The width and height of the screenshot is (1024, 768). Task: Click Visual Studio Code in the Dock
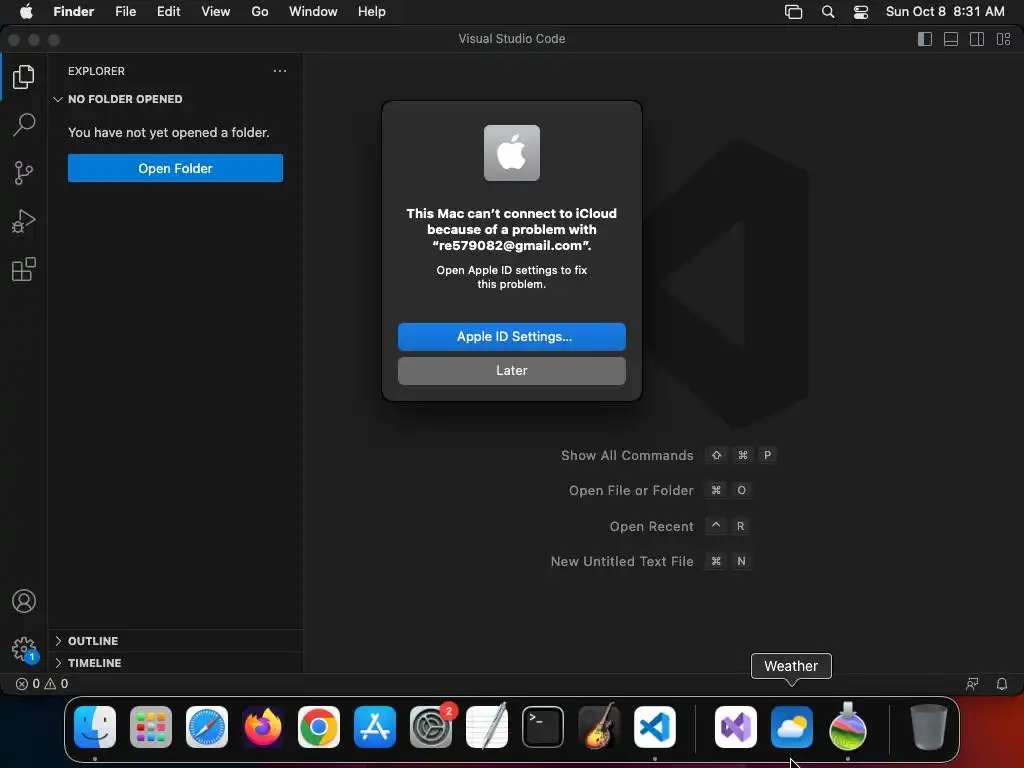tap(655, 727)
